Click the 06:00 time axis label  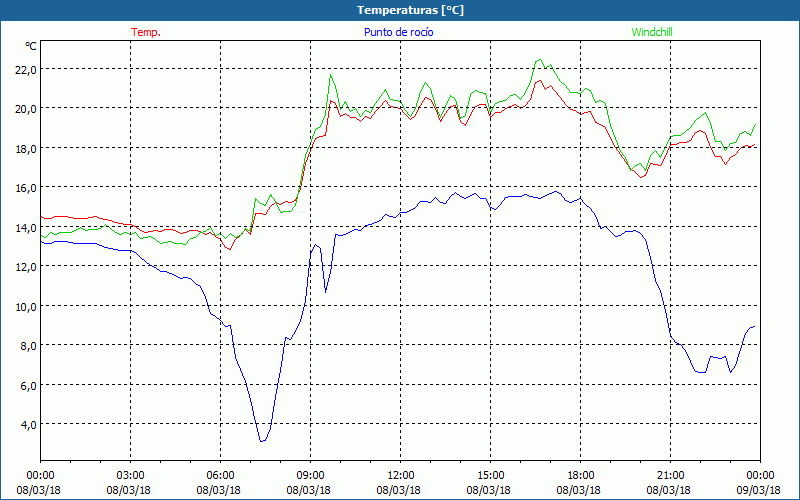[x=220, y=476]
